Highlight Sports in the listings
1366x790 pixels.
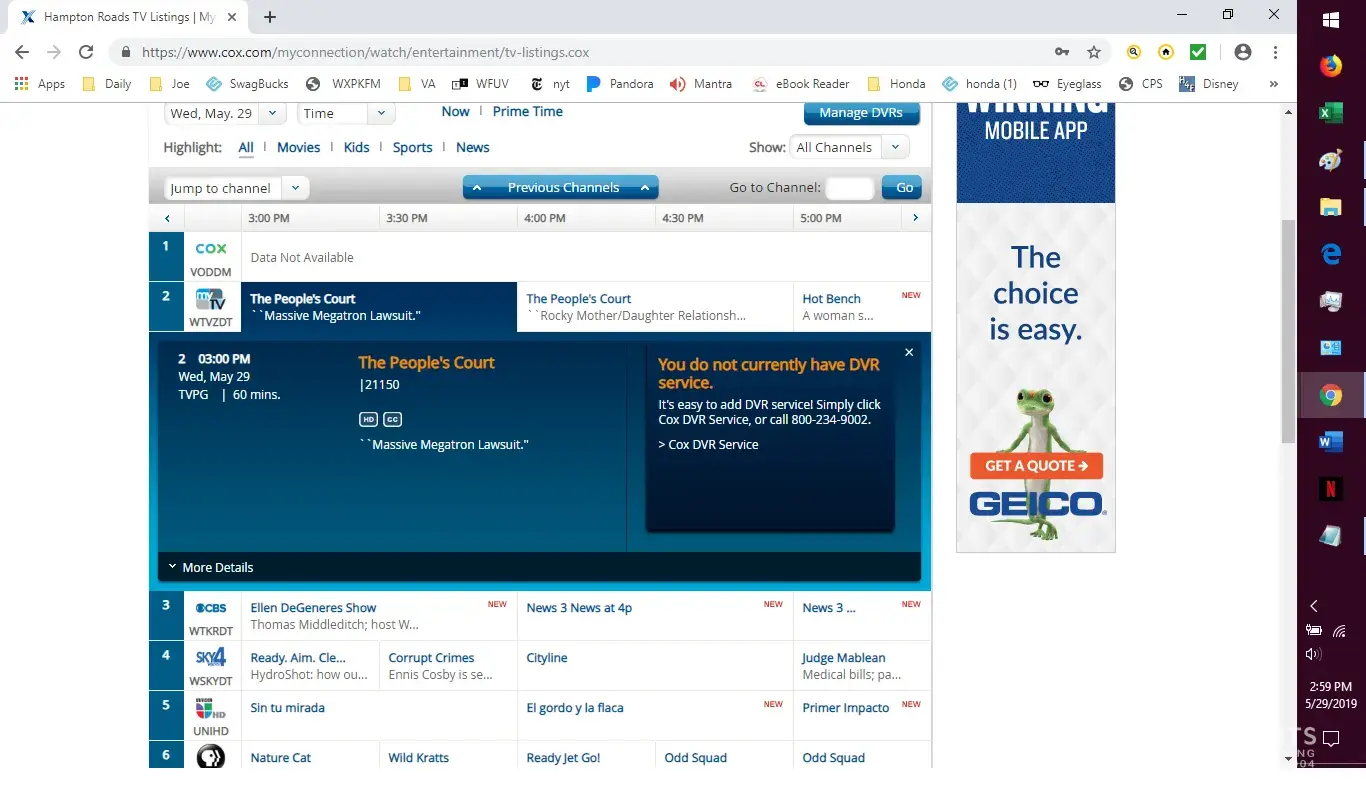tap(412, 147)
